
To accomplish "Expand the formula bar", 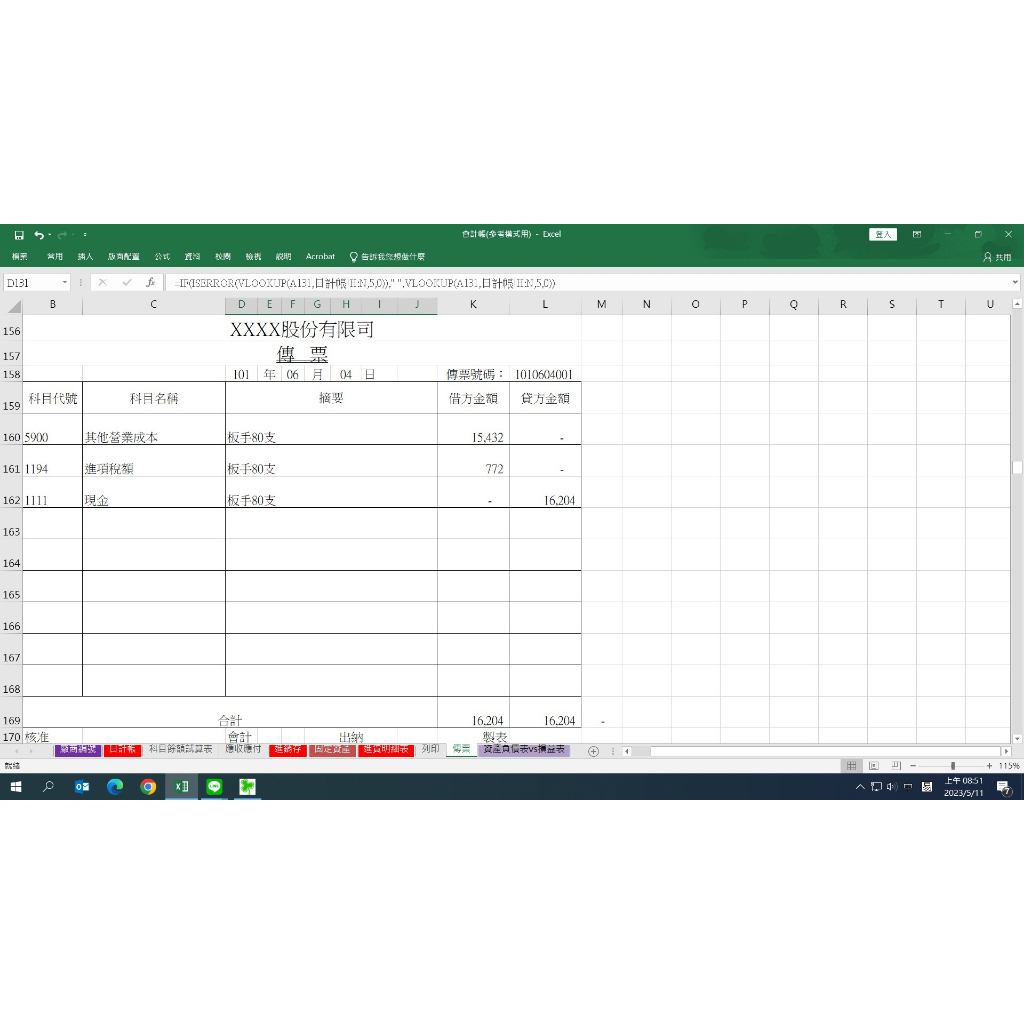I will pos(1016,283).
